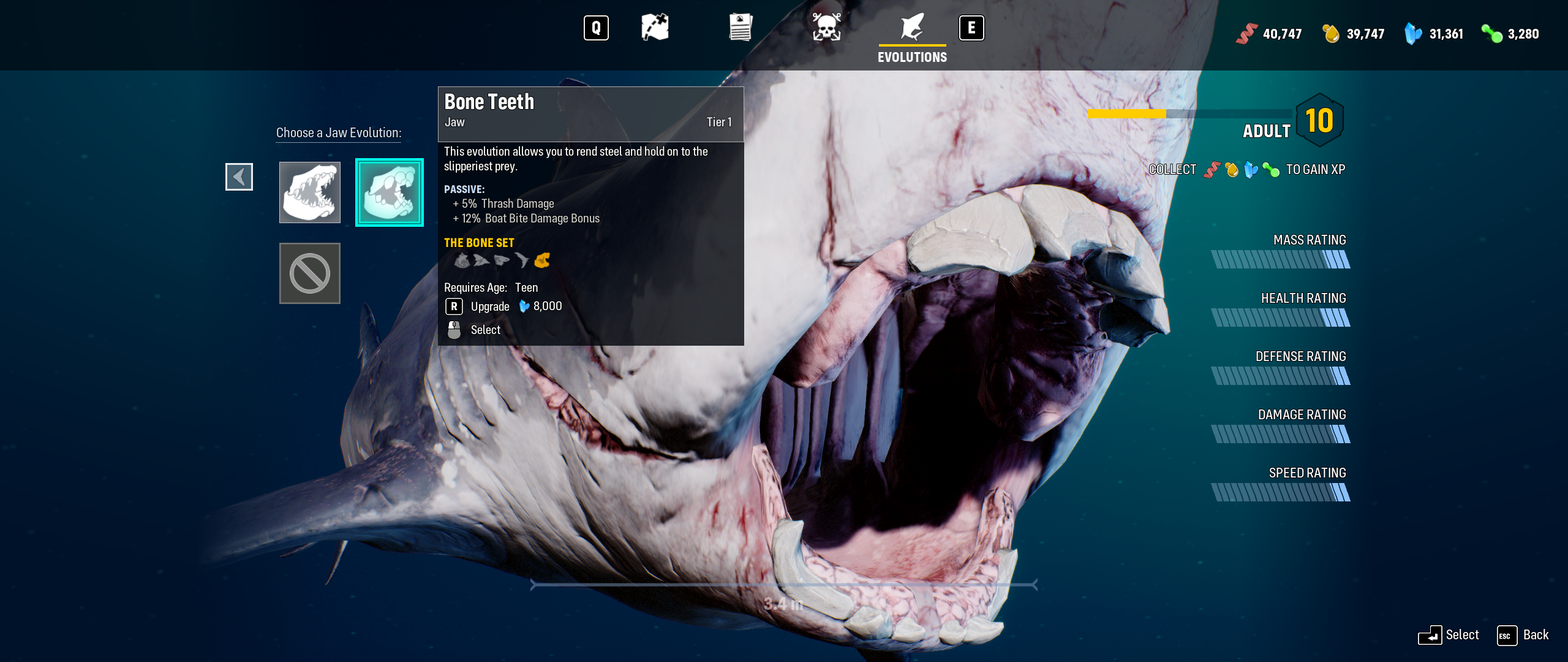This screenshot has width=1568, height=662.
Task: Open the log journal tab icon
Action: click(x=741, y=28)
